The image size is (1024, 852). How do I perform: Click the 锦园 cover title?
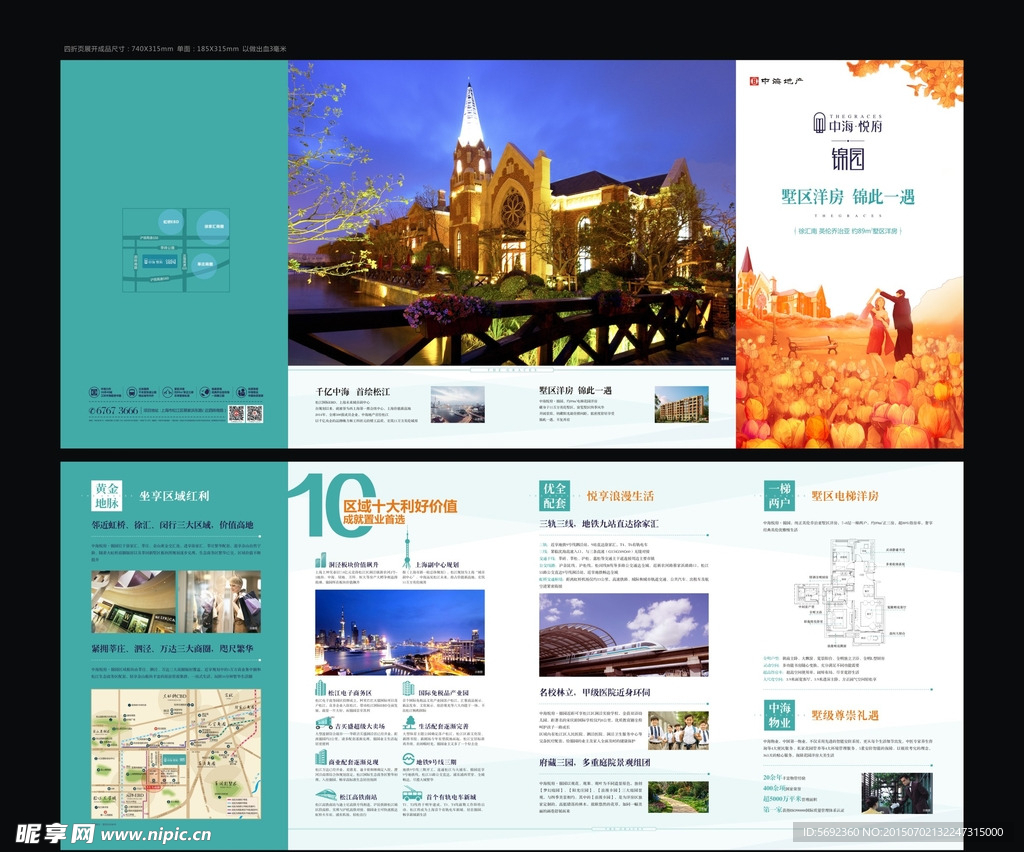tap(848, 159)
